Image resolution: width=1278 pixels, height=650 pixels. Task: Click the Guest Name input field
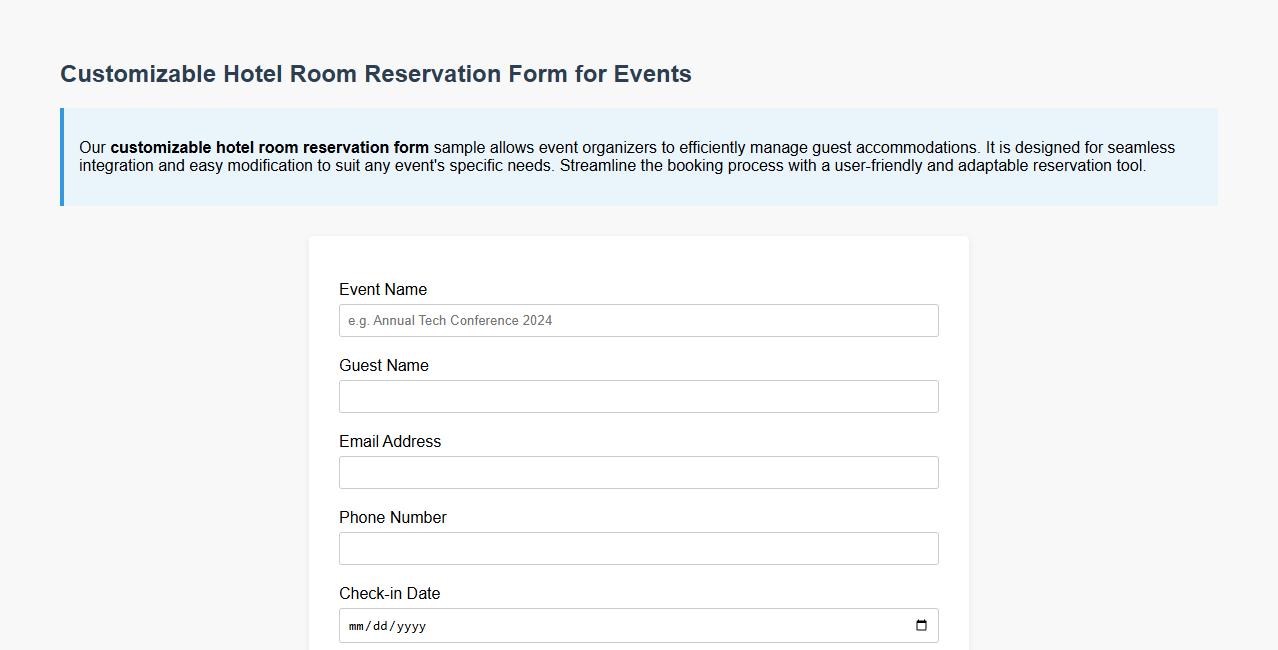[x=638, y=396]
